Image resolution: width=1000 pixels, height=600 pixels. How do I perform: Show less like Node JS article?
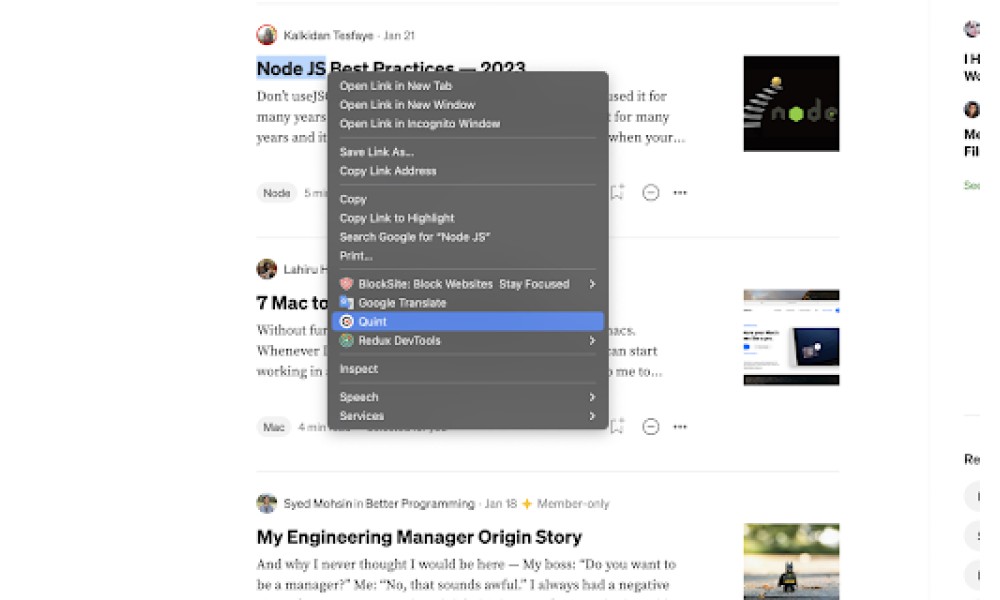[x=651, y=193]
